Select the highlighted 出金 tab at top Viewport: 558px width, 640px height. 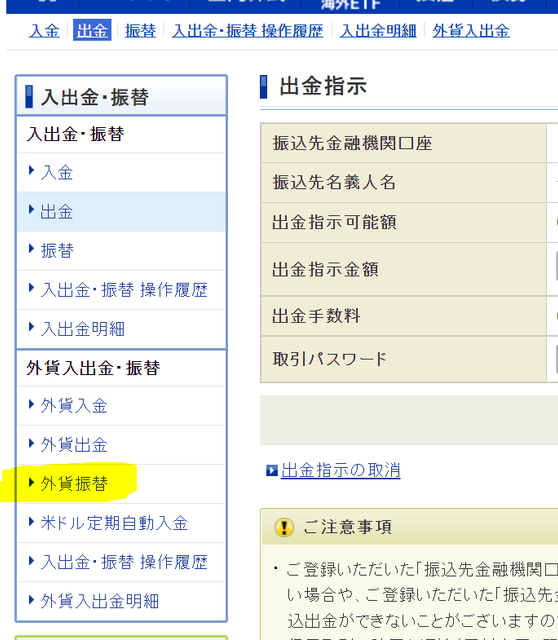92,30
